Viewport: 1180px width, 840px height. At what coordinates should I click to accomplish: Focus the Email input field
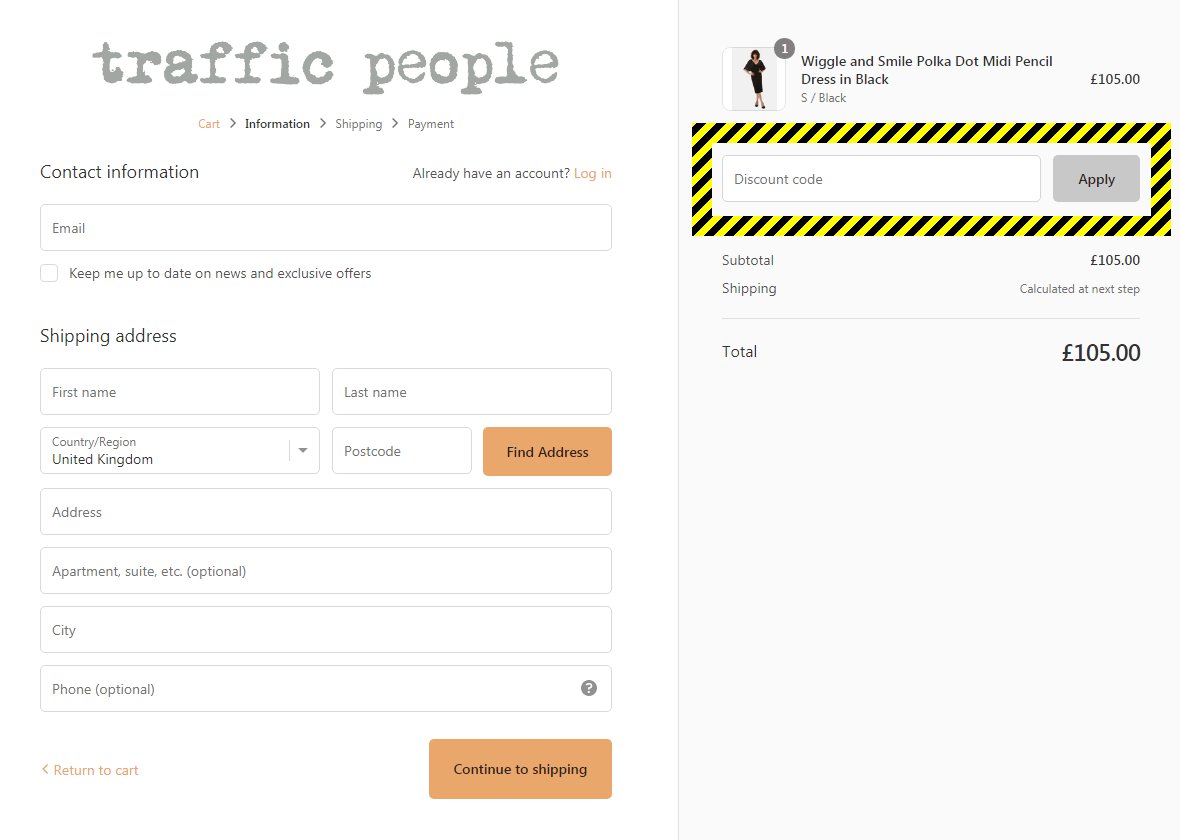point(326,228)
